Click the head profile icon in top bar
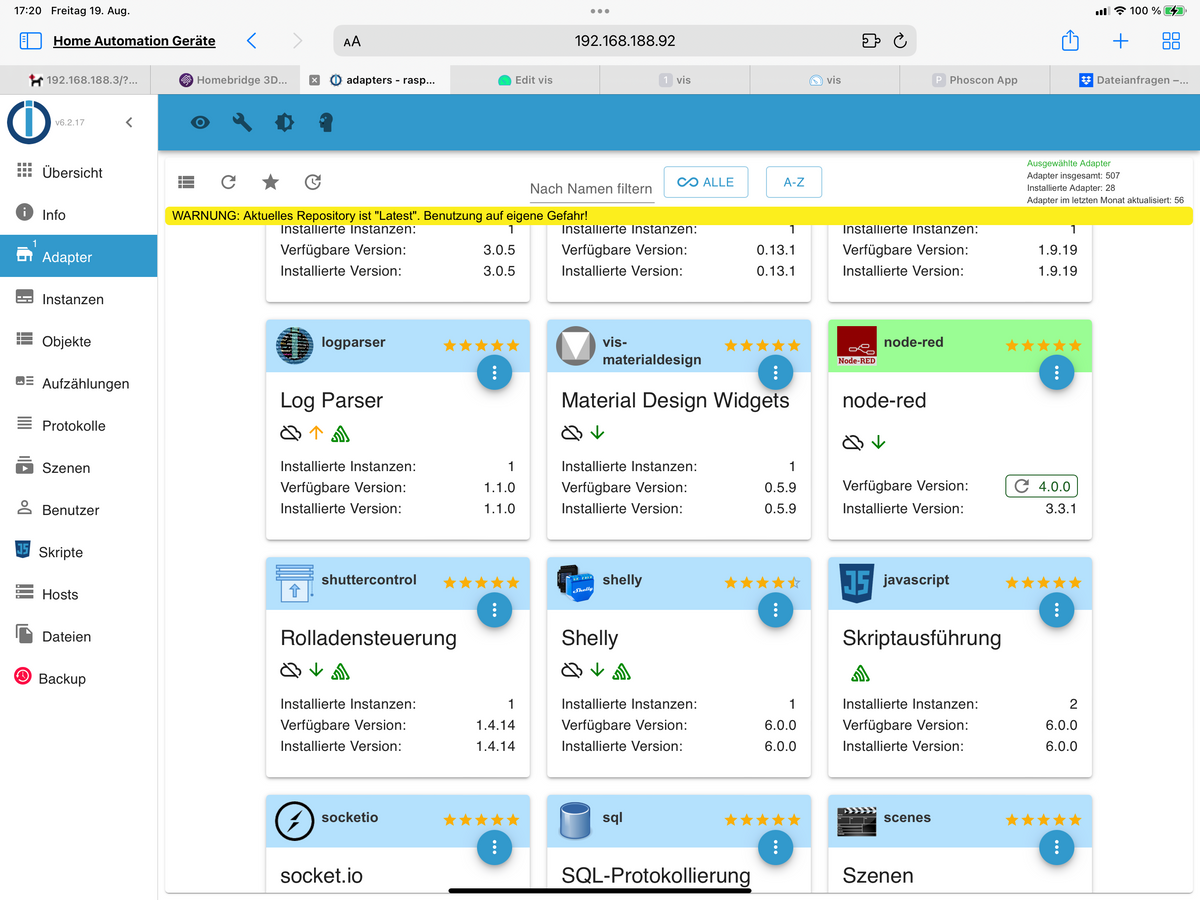 point(326,123)
